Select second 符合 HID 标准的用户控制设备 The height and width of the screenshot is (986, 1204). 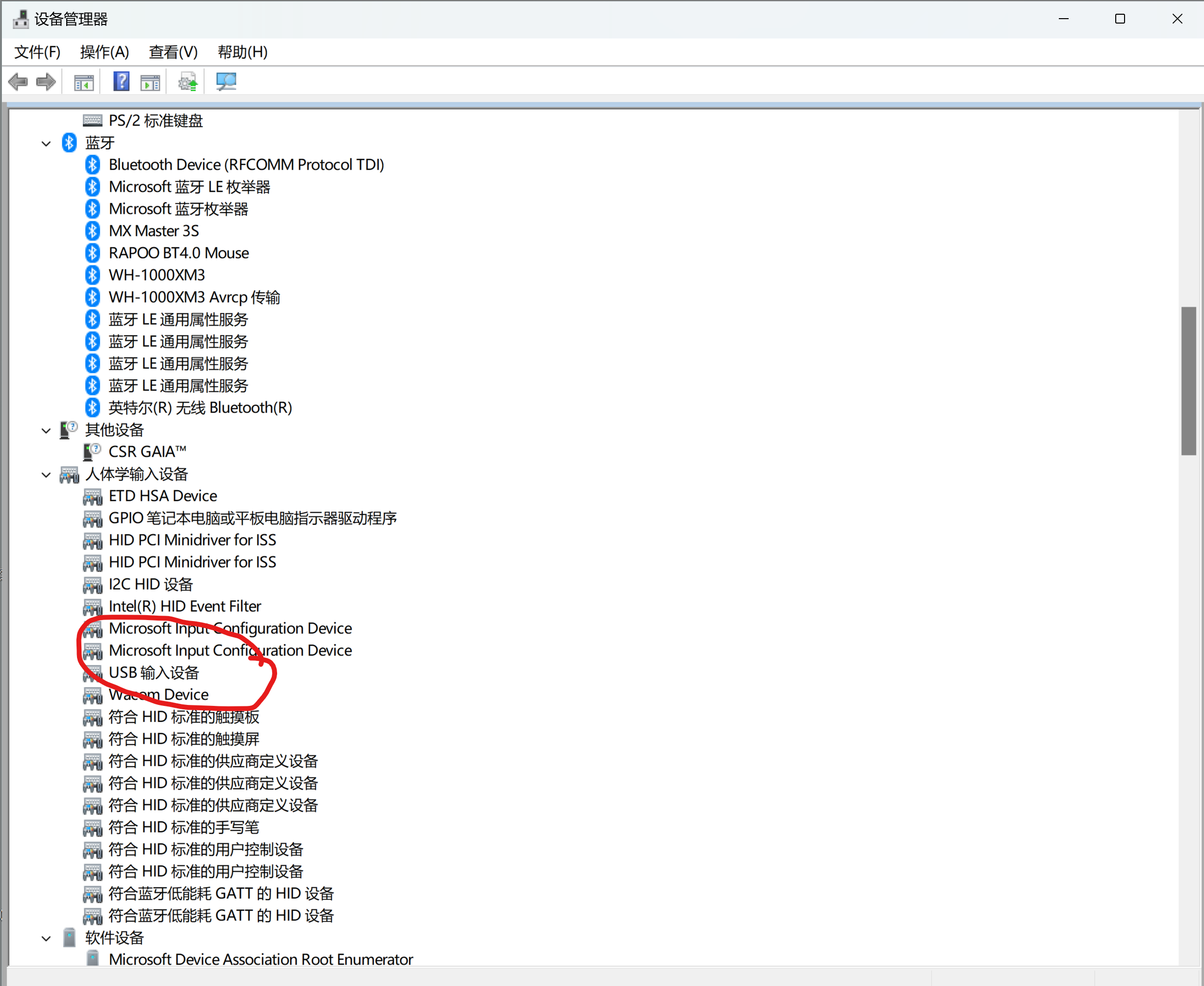point(206,872)
